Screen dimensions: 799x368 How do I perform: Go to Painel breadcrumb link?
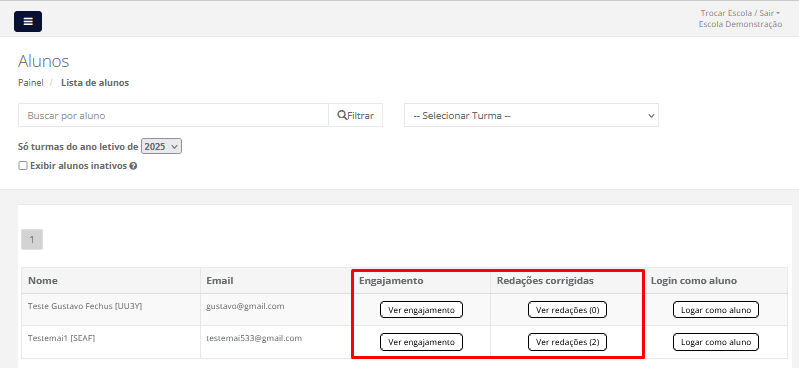pos(31,83)
